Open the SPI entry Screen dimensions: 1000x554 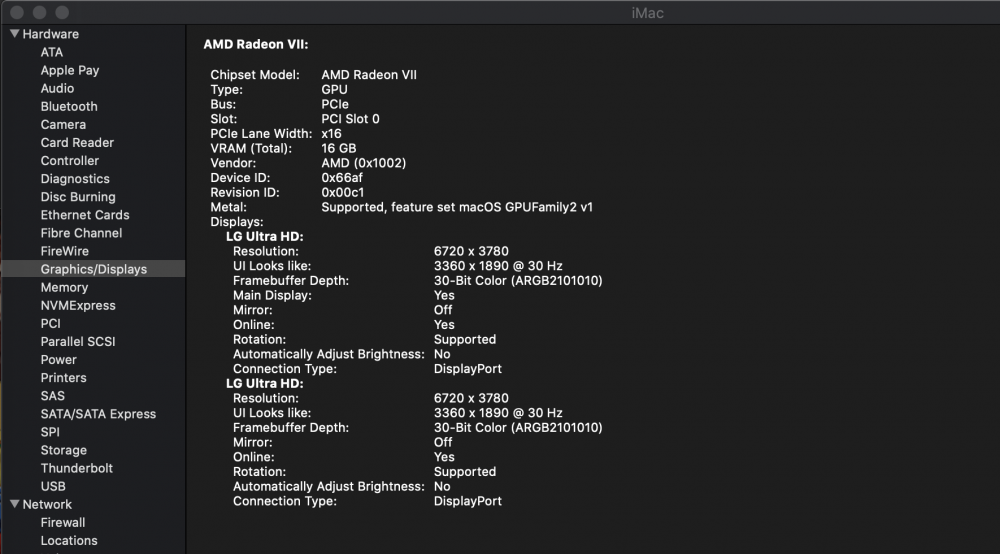click(50, 432)
